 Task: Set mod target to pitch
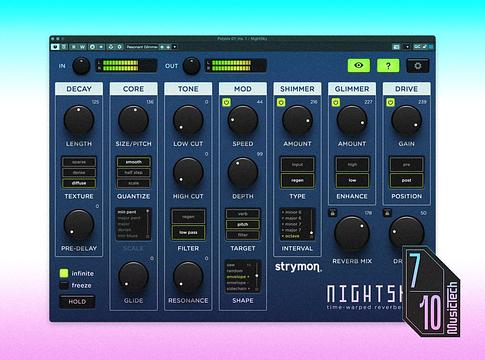pos(243,225)
